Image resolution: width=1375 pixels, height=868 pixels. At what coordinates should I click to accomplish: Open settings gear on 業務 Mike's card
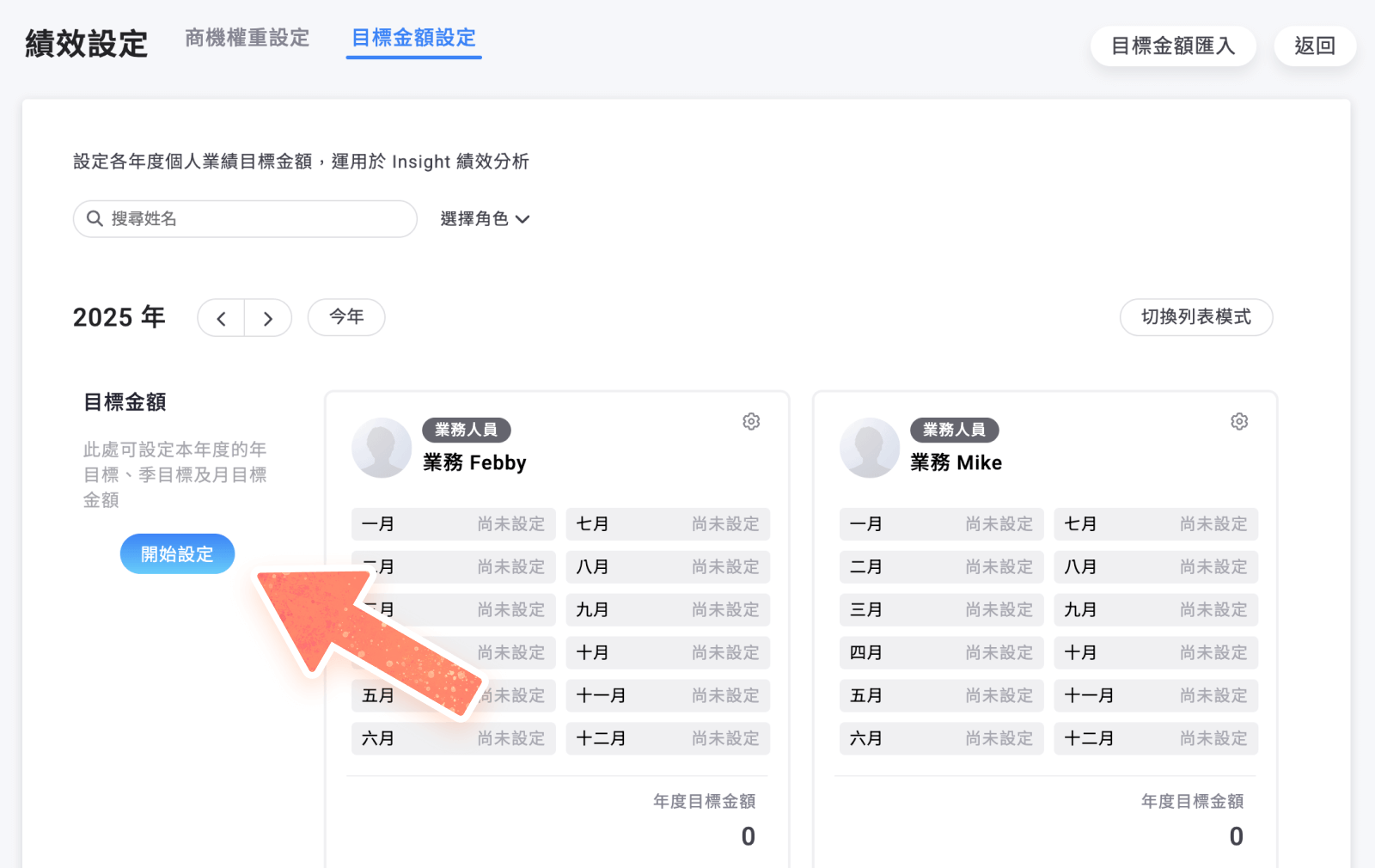tap(1238, 421)
